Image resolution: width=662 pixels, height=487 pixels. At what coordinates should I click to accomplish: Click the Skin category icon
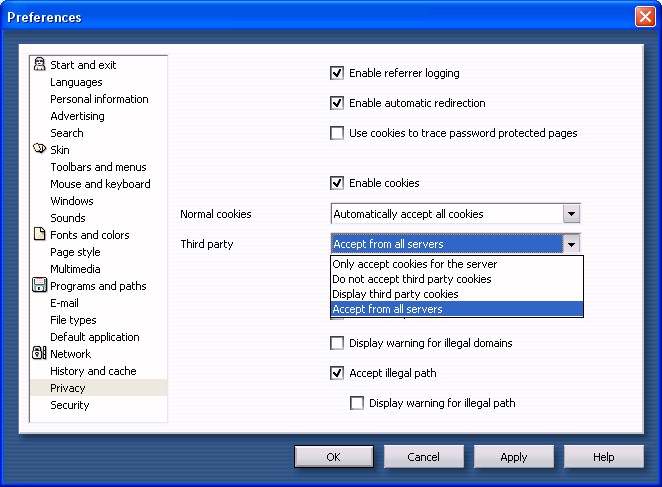coord(40,150)
